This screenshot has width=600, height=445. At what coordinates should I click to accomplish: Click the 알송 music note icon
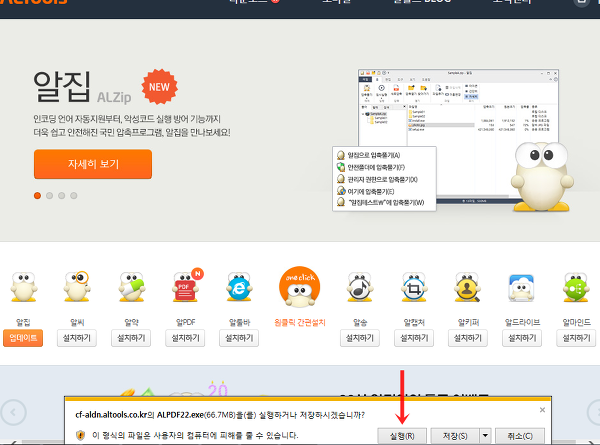(360, 287)
